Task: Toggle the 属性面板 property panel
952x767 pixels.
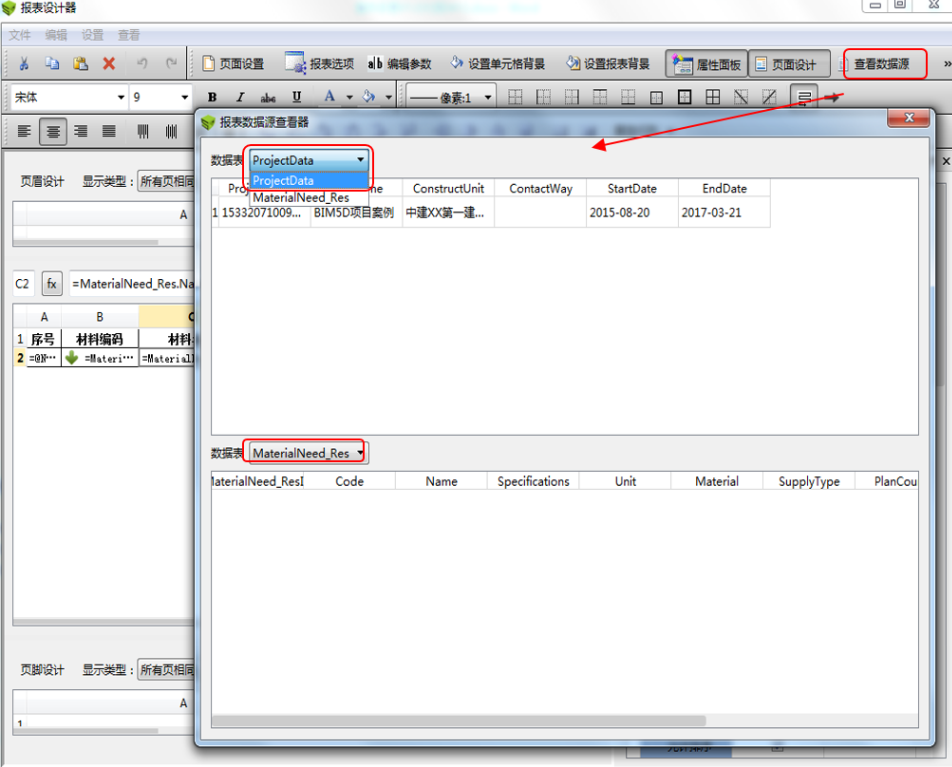Action: pos(707,64)
